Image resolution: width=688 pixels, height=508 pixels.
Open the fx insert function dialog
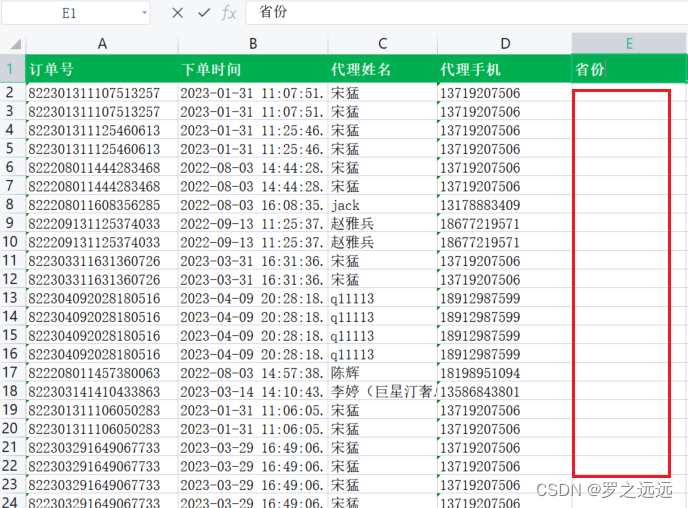(229, 13)
